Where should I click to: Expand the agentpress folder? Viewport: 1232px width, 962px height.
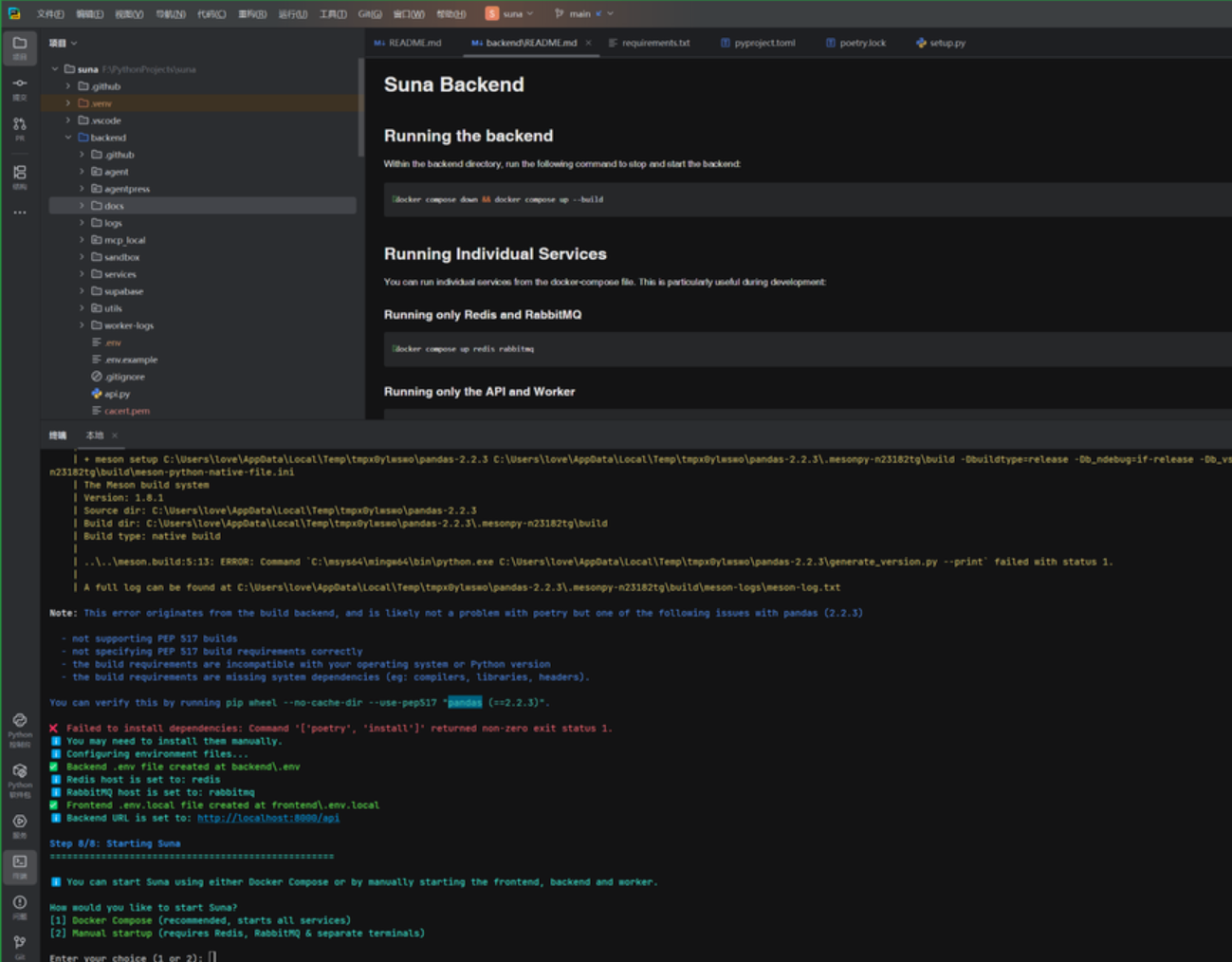click(x=82, y=189)
